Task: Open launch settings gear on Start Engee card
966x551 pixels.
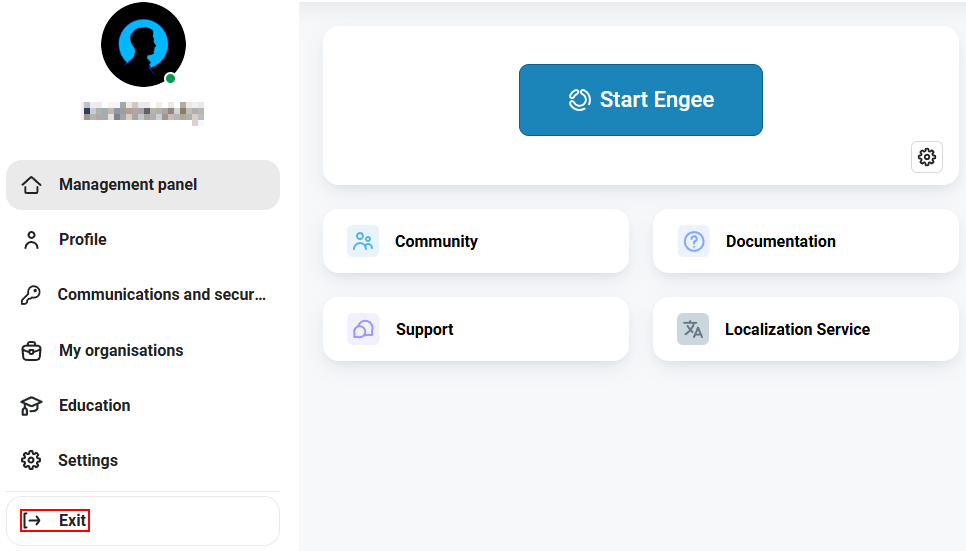Action: [x=927, y=157]
